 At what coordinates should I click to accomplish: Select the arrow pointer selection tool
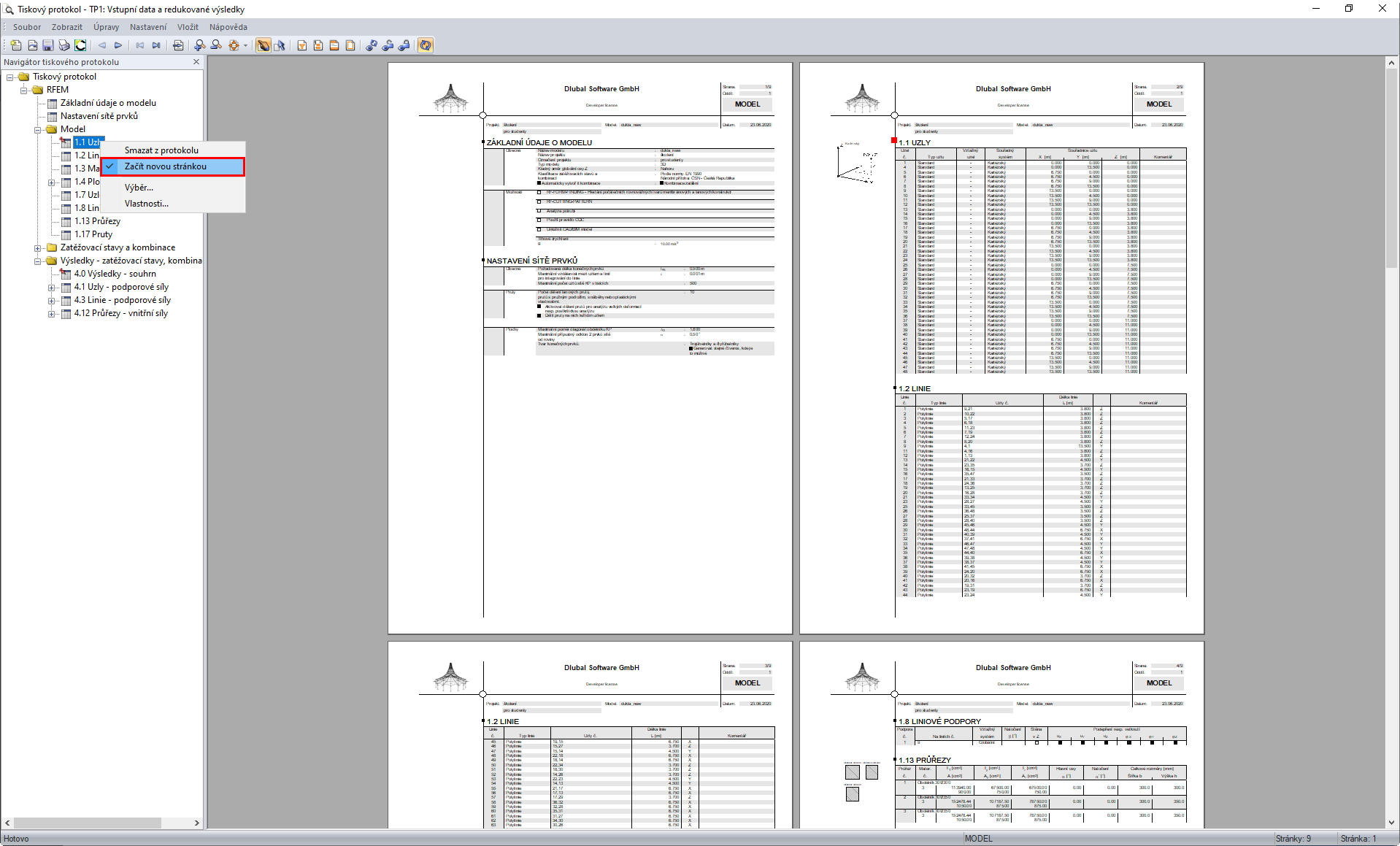click(280, 45)
